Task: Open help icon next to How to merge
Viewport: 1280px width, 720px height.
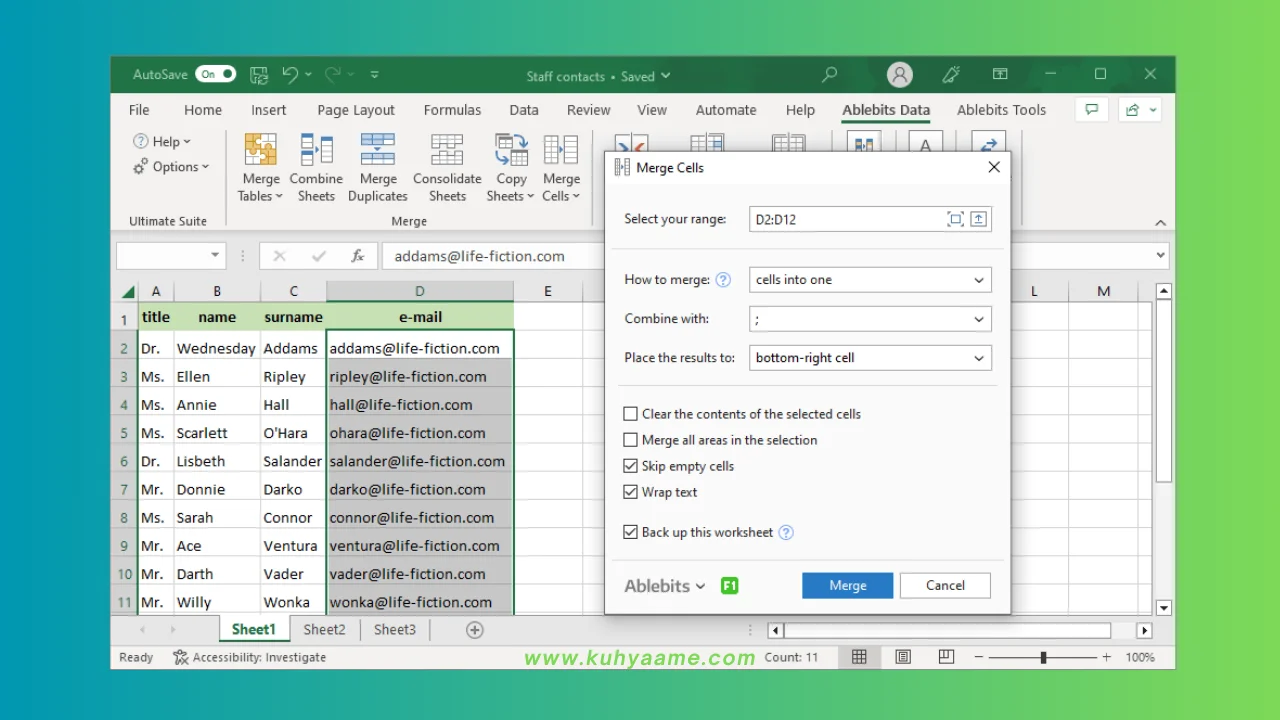Action: point(724,280)
